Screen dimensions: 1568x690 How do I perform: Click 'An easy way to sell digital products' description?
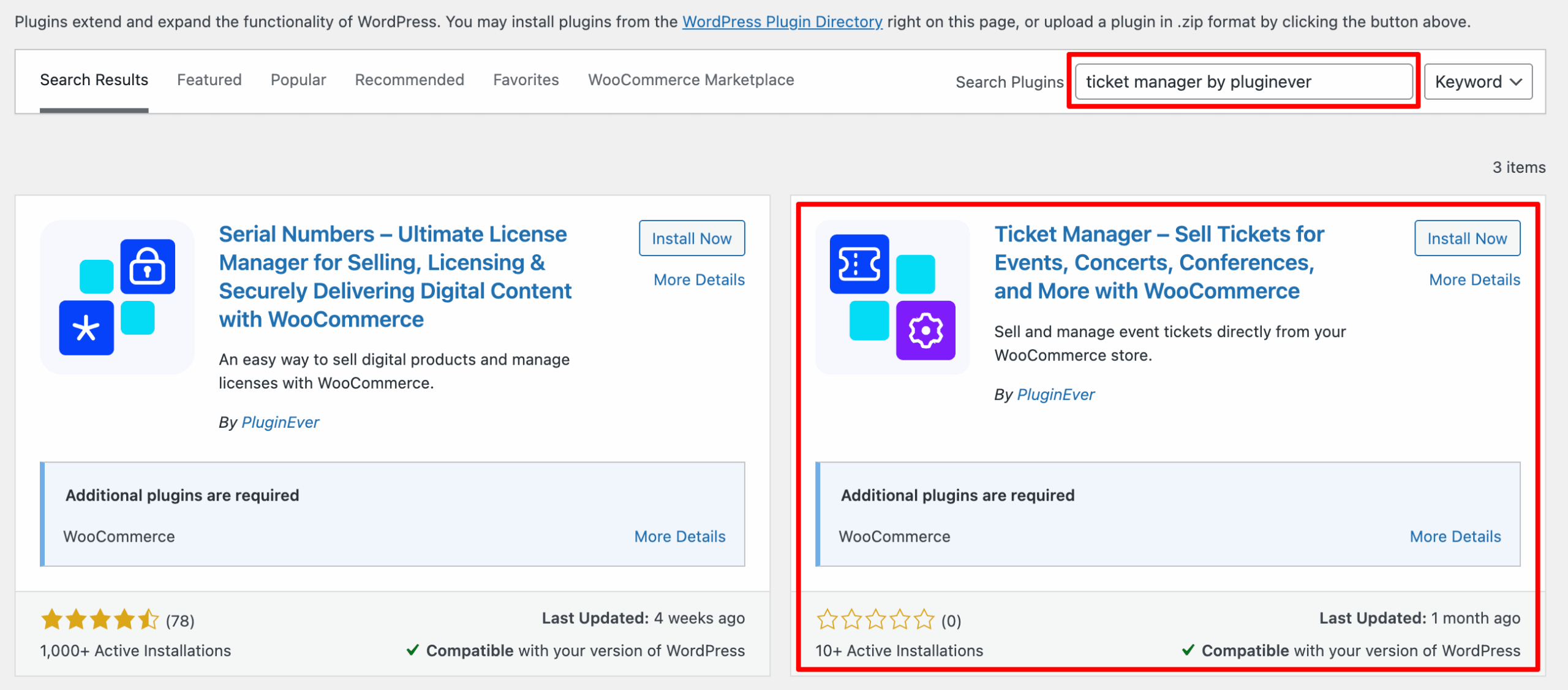click(394, 371)
